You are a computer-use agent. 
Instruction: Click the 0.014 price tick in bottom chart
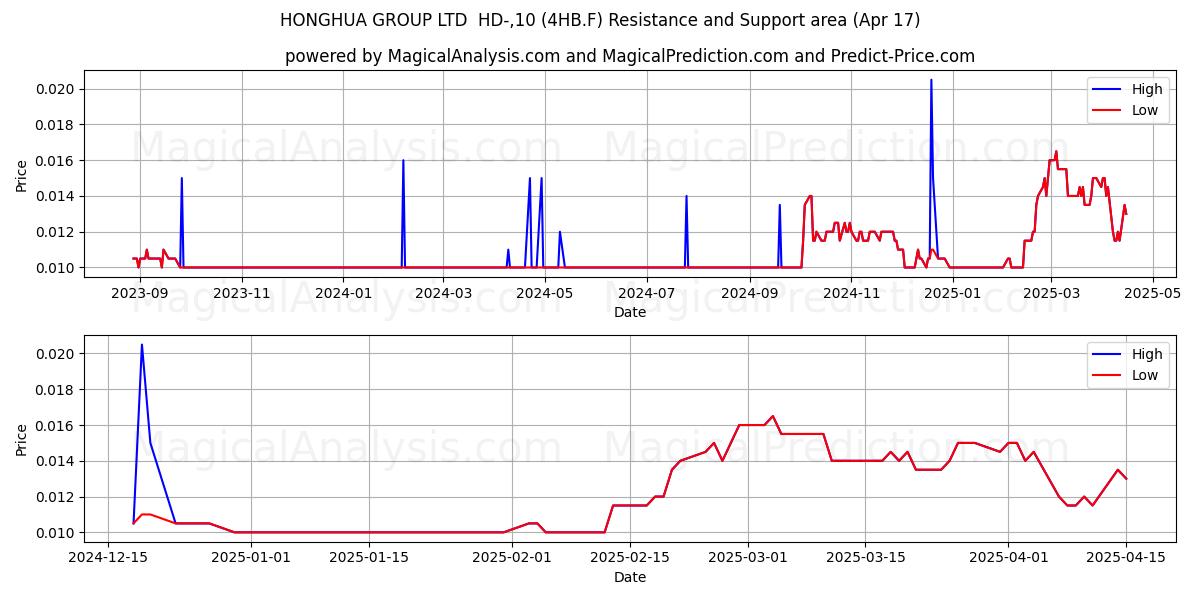pyautogui.click(x=57, y=461)
